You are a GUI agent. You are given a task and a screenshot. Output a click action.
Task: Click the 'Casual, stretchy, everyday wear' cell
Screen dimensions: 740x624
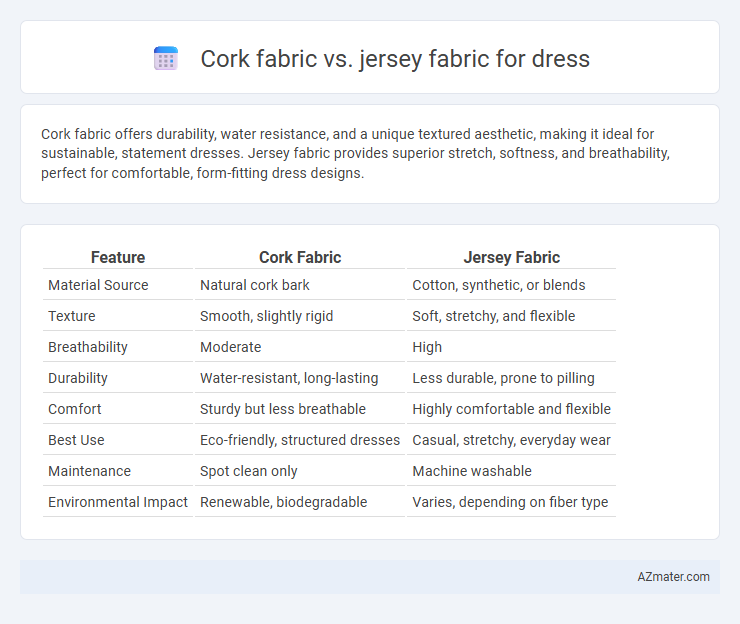coord(512,440)
